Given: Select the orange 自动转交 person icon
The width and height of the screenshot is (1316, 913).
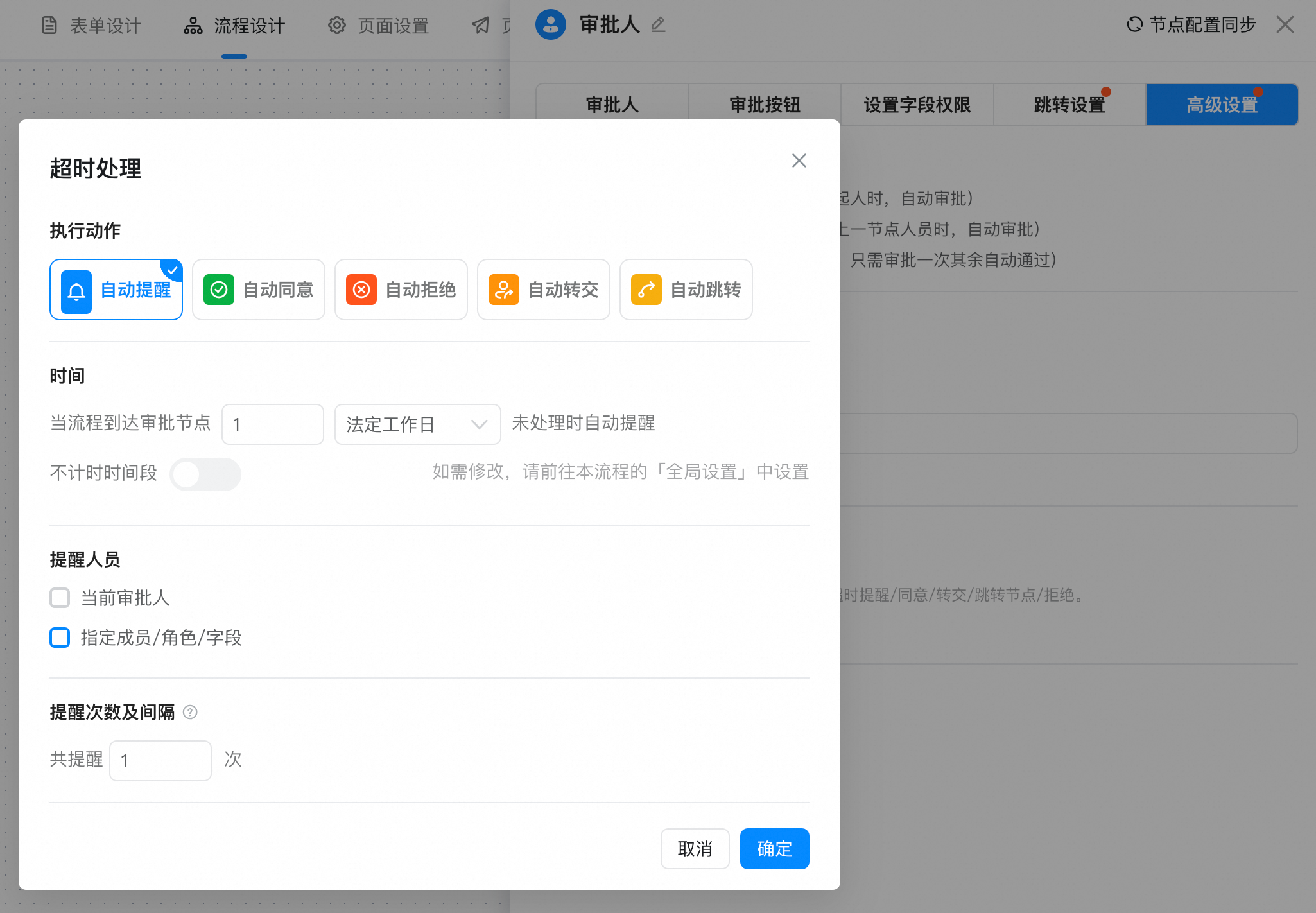Looking at the screenshot, I should pos(504,290).
